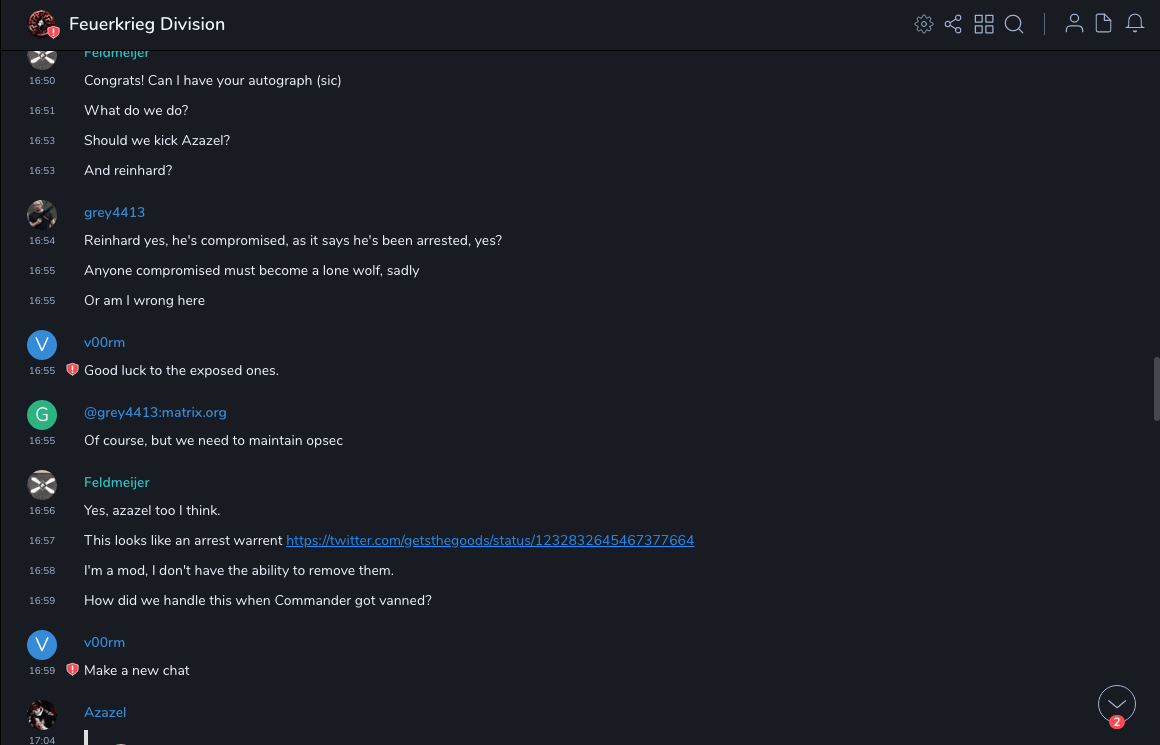
Task: Open the files panel icon
Action: pyautogui.click(x=1104, y=24)
